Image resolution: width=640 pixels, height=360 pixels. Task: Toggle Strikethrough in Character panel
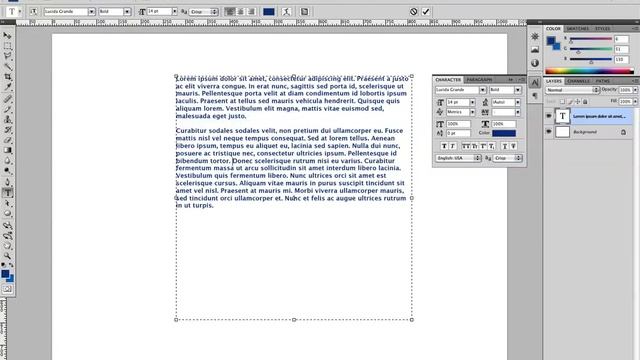513,146
